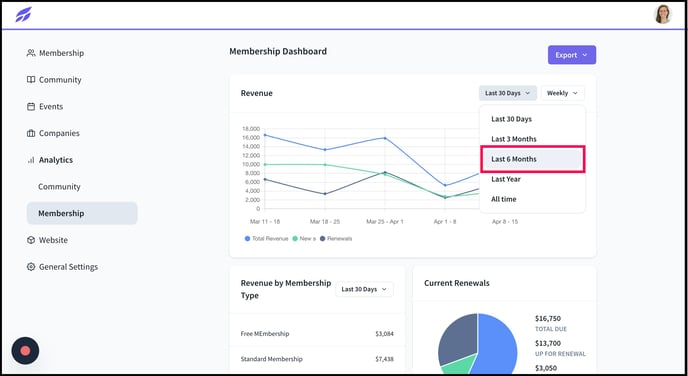Expand Last 30 Days dropdown under Revenue by Membership Type
This screenshot has width=688, height=376.
point(364,290)
